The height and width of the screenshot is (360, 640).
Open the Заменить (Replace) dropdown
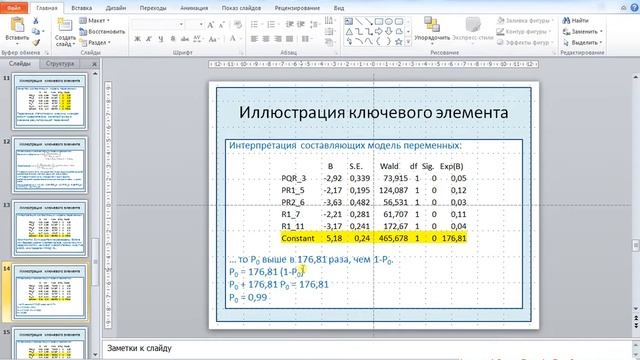583,31
